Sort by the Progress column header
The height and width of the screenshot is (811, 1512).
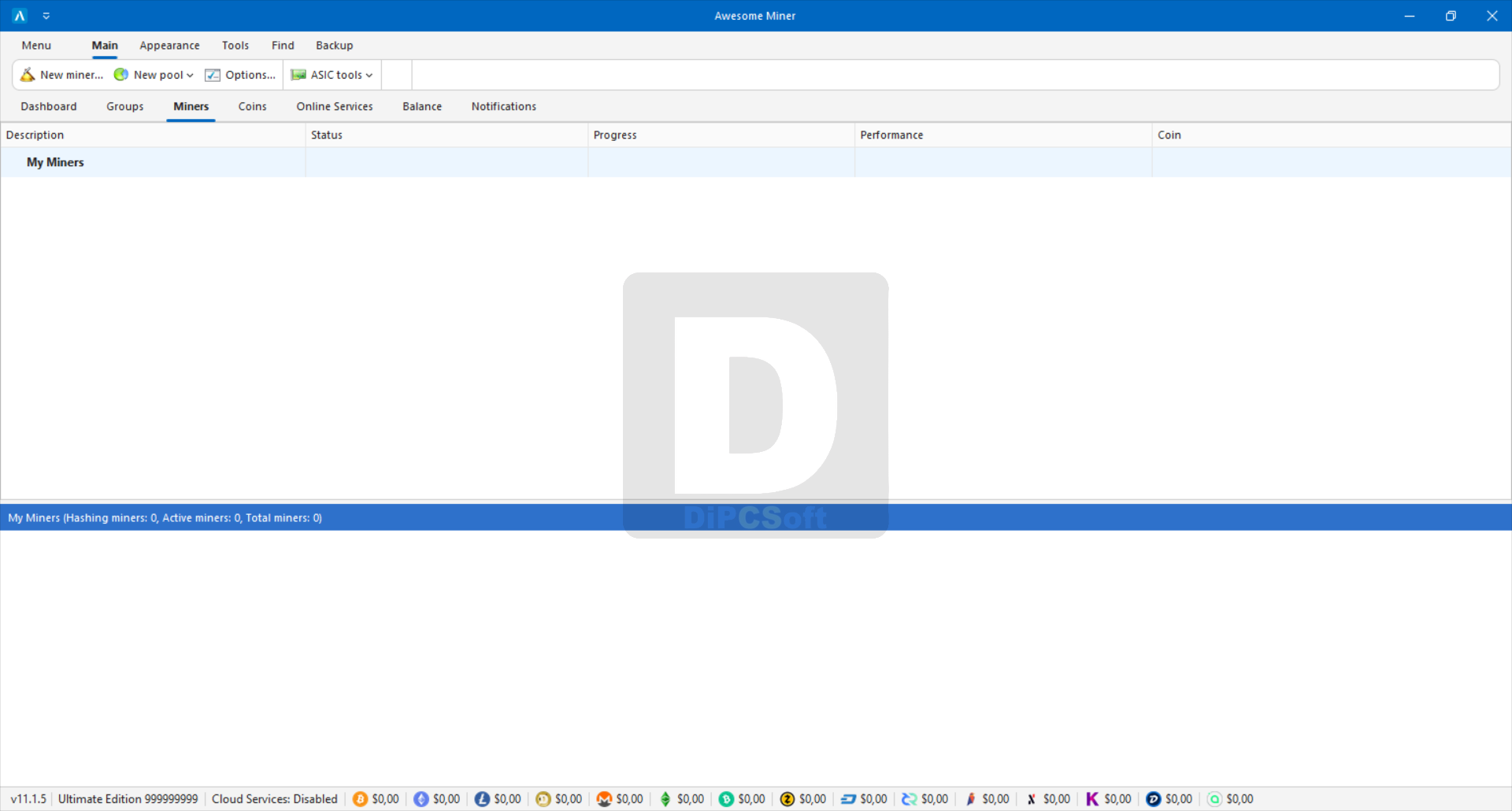721,135
